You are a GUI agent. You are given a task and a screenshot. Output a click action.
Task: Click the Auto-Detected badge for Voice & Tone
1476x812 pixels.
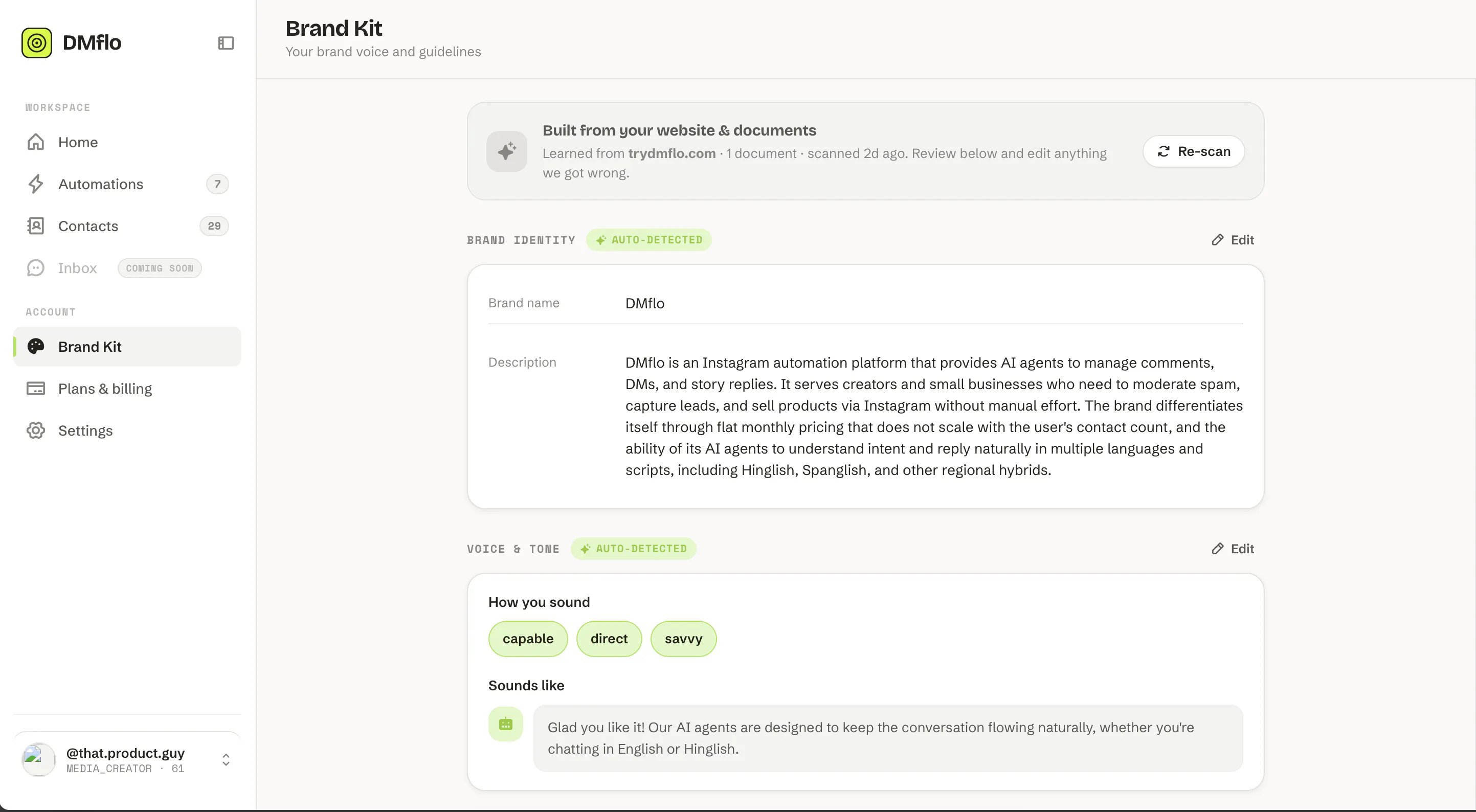click(633, 548)
